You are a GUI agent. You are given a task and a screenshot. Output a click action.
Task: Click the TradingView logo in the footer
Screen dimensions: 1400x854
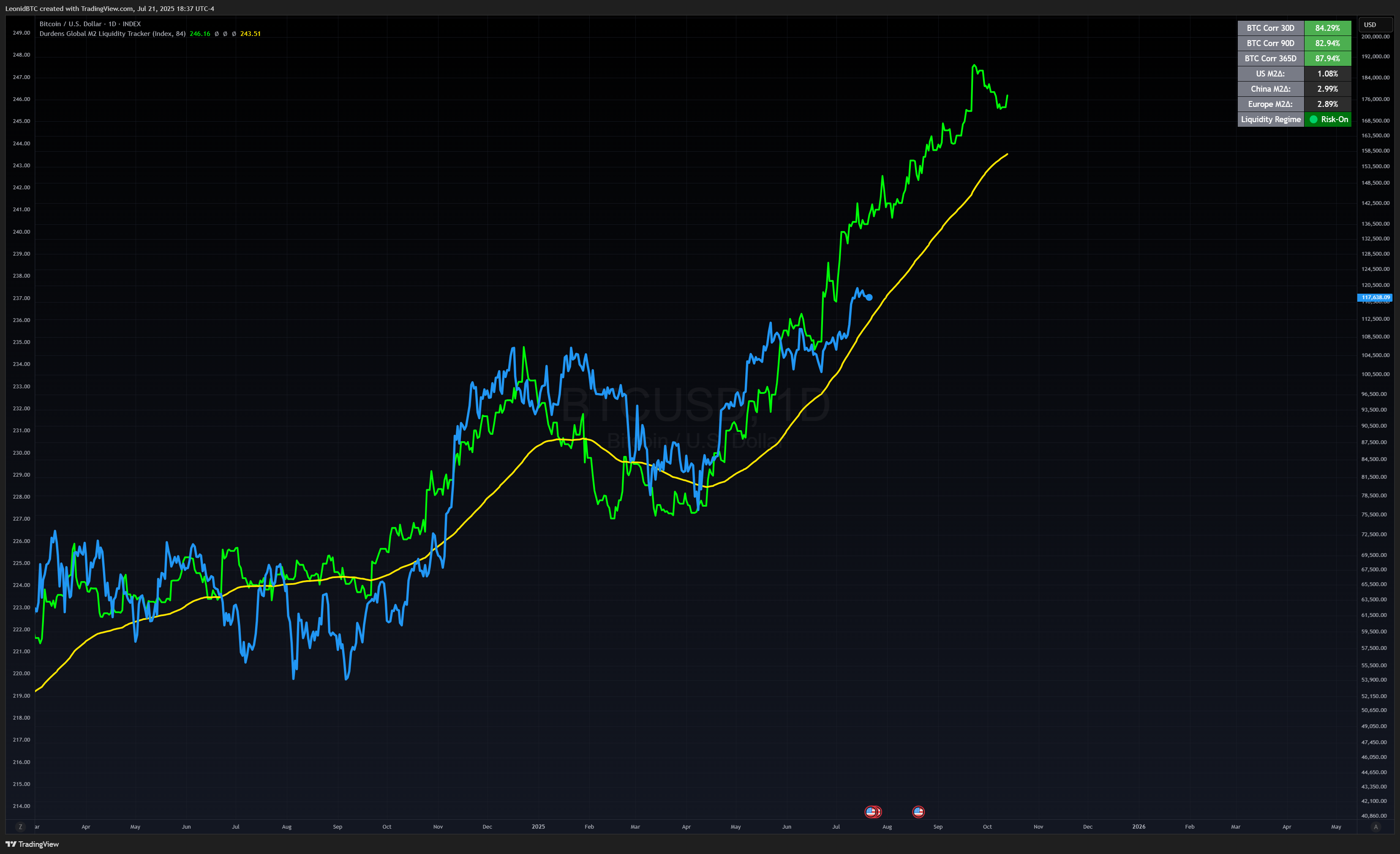[32, 844]
